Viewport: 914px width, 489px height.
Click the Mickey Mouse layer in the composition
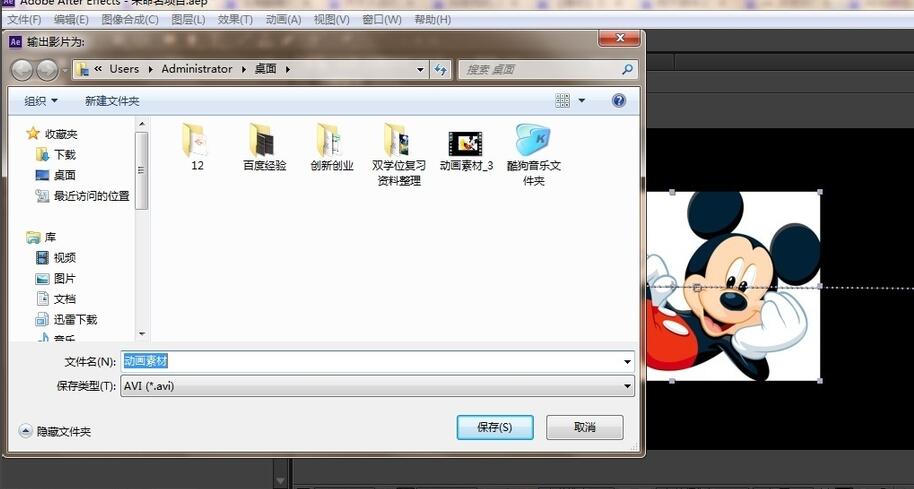[x=733, y=286]
